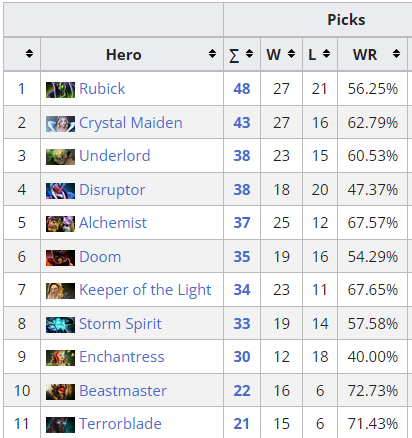Click the Alchemist hero portrait icon
The width and height of the screenshot is (412, 438).
pyautogui.click(x=60, y=224)
